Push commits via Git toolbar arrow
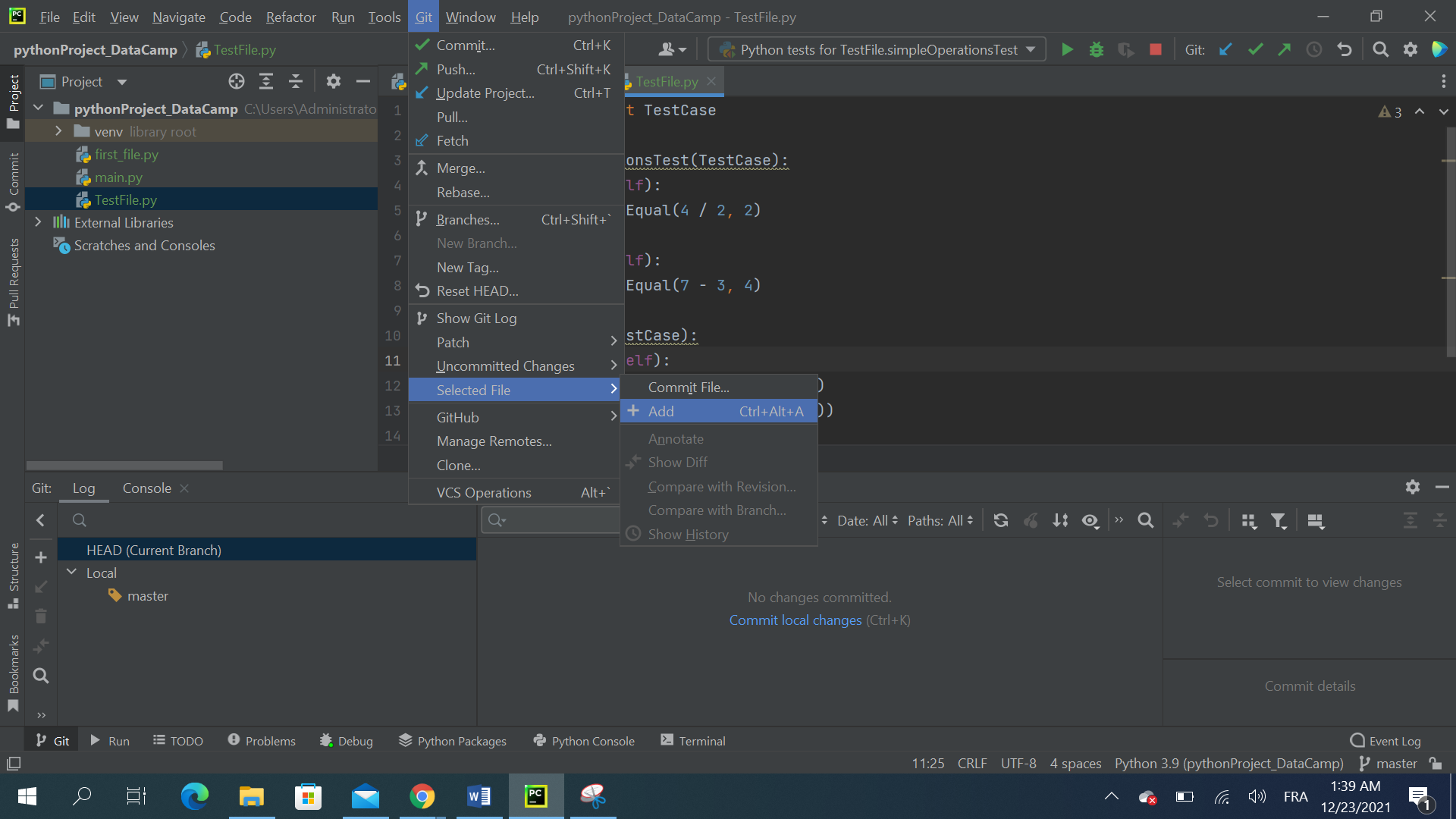The width and height of the screenshot is (1456, 819). click(x=1285, y=50)
